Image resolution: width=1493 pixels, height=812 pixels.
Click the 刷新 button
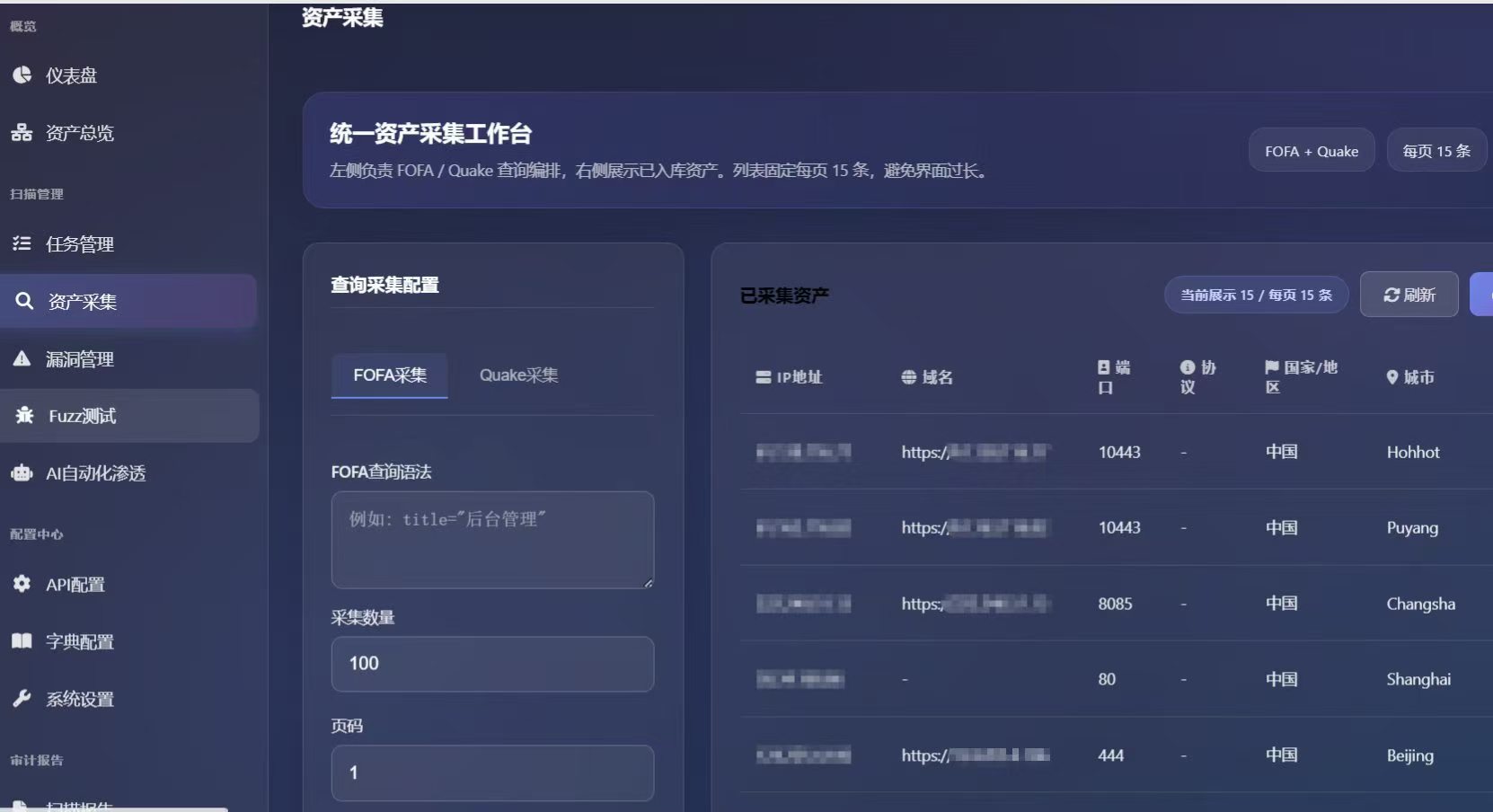[x=1409, y=295]
